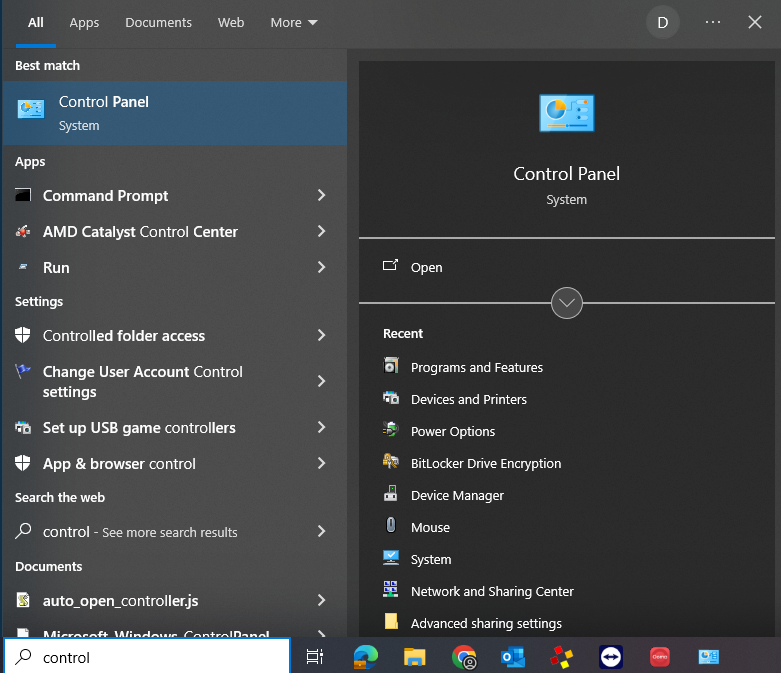Open Programs and Features recent link
The image size is (781, 673).
pyautogui.click(x=476, y=367)
